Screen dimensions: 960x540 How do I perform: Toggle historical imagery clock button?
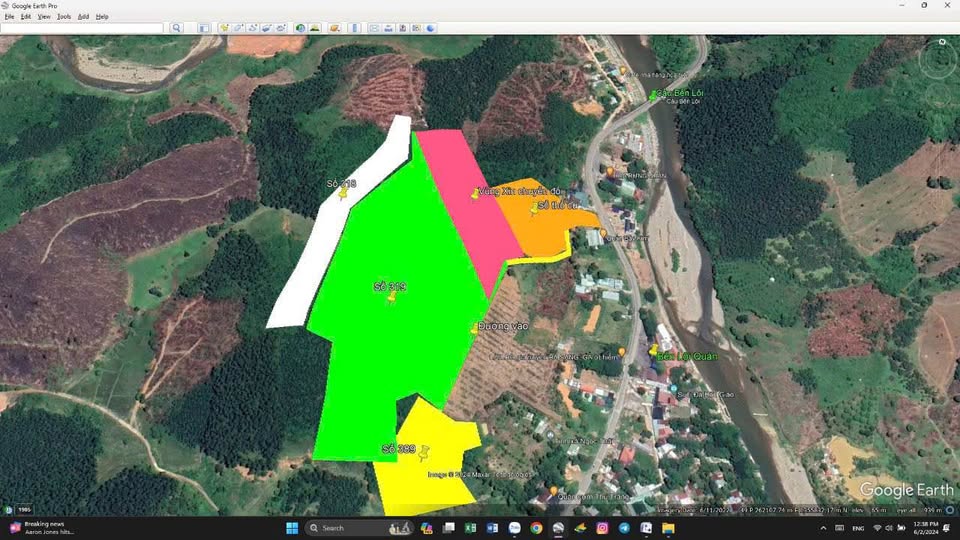300,28
